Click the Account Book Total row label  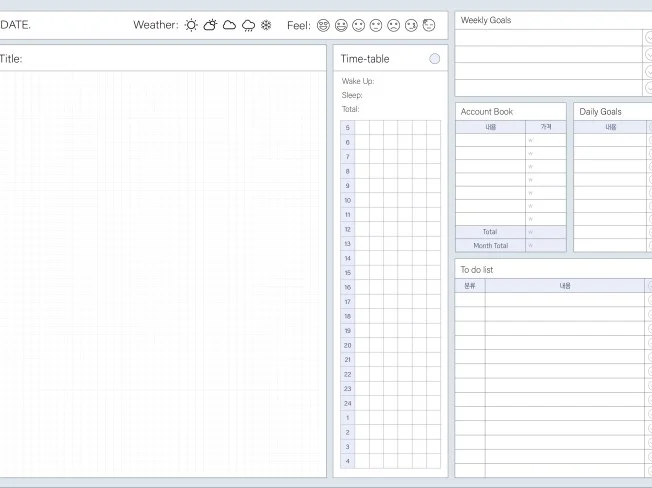tap(490, 232)
